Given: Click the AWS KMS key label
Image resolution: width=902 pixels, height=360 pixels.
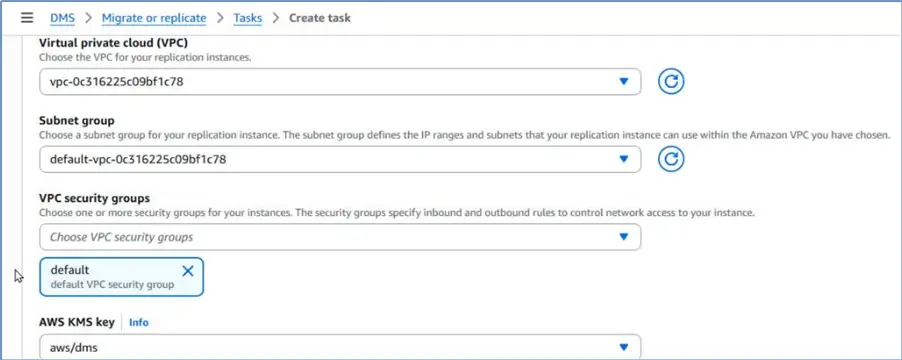Looking at the screenshot, I should click(x=77, y=322).
